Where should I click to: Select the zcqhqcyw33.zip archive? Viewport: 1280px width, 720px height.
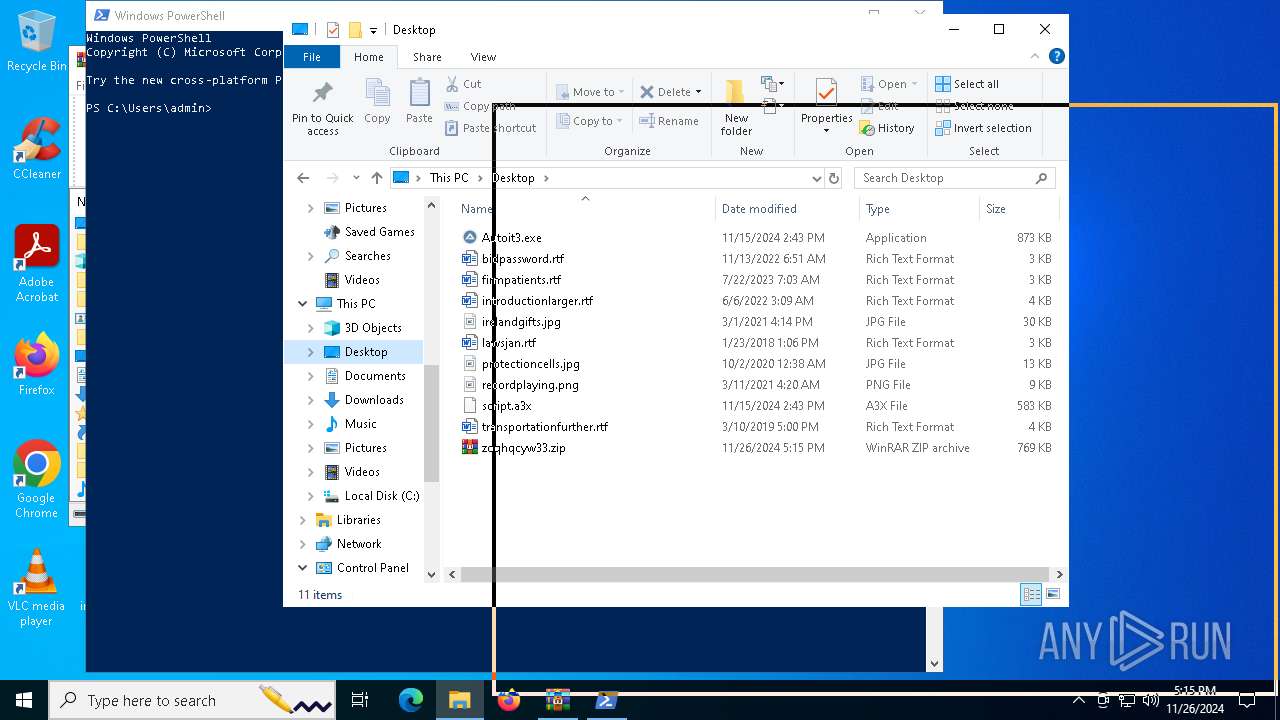click(x=523, y=448)
